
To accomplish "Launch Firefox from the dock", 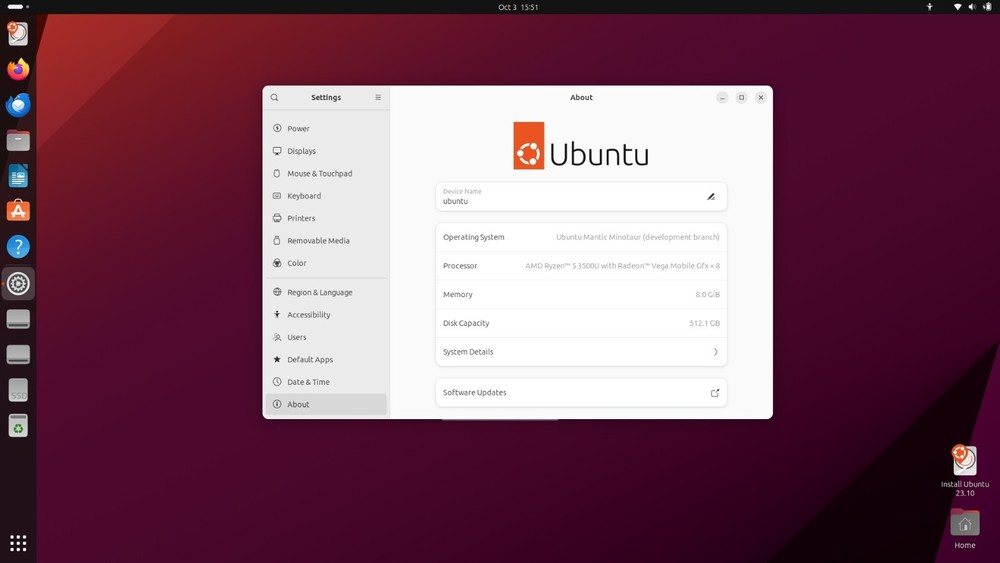I will [18, 69].
